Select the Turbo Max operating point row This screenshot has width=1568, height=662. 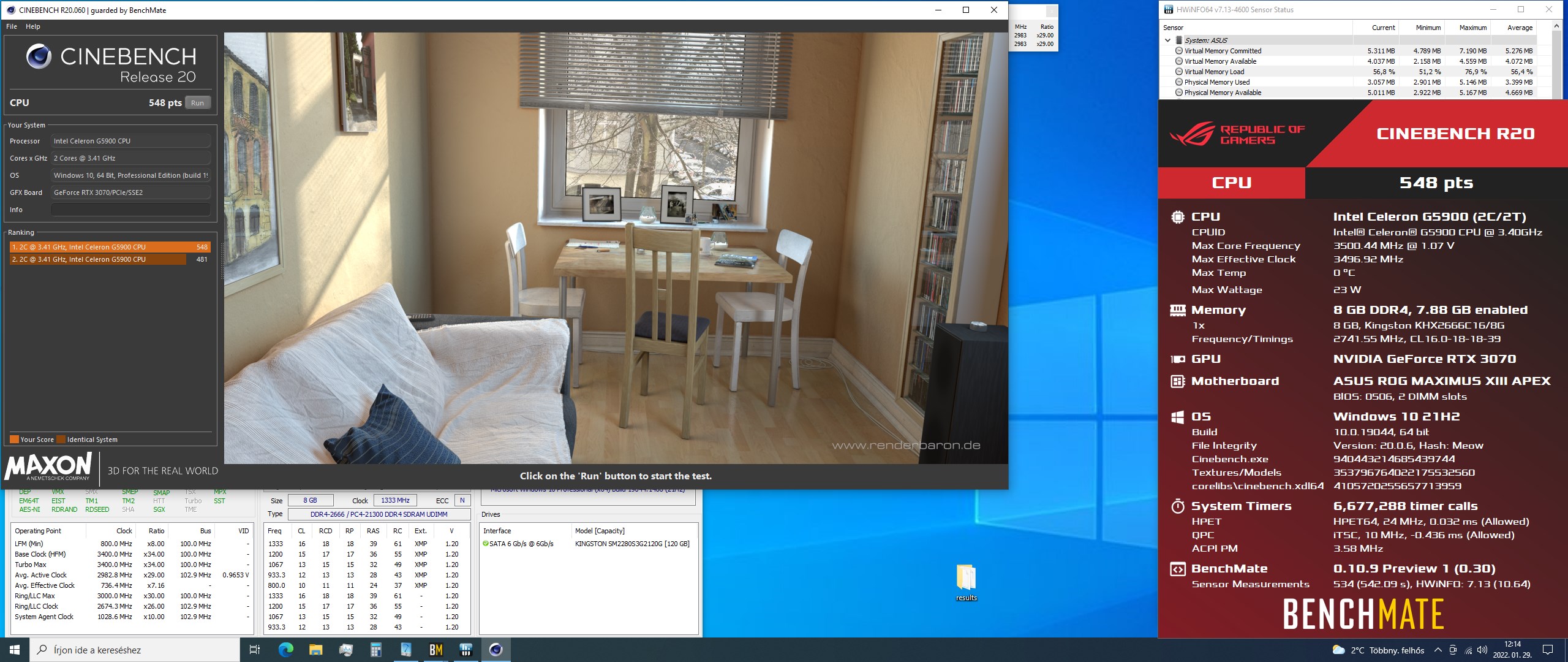click(x=132, y=565)
